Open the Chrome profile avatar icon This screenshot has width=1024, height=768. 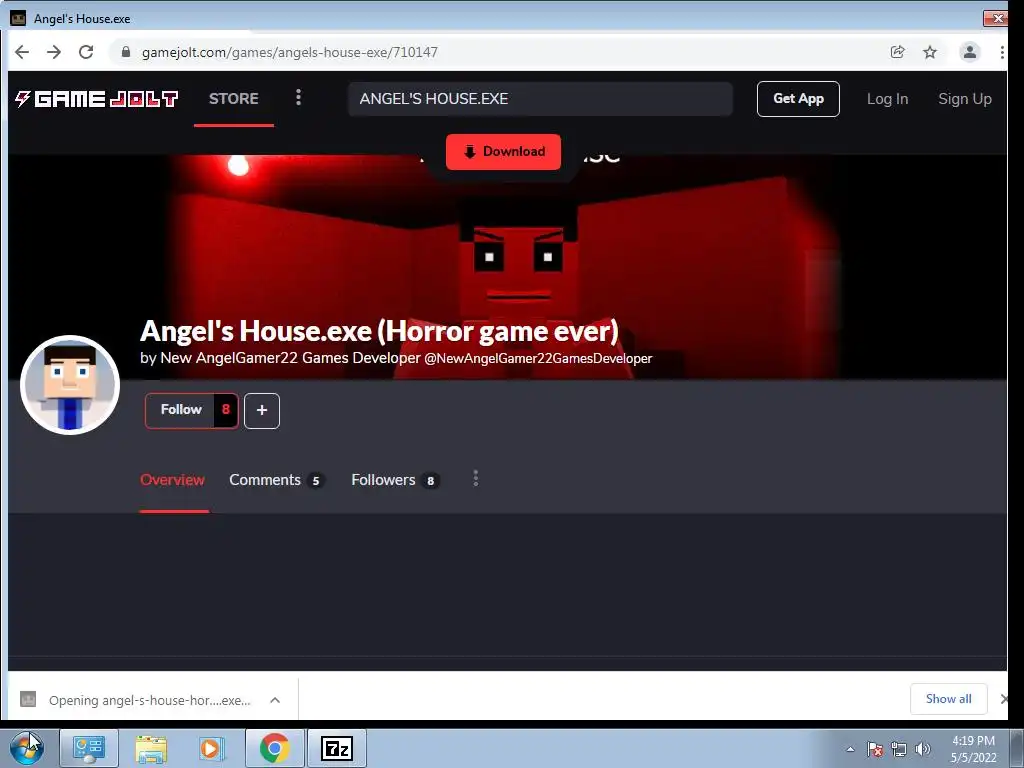[970, 52]
